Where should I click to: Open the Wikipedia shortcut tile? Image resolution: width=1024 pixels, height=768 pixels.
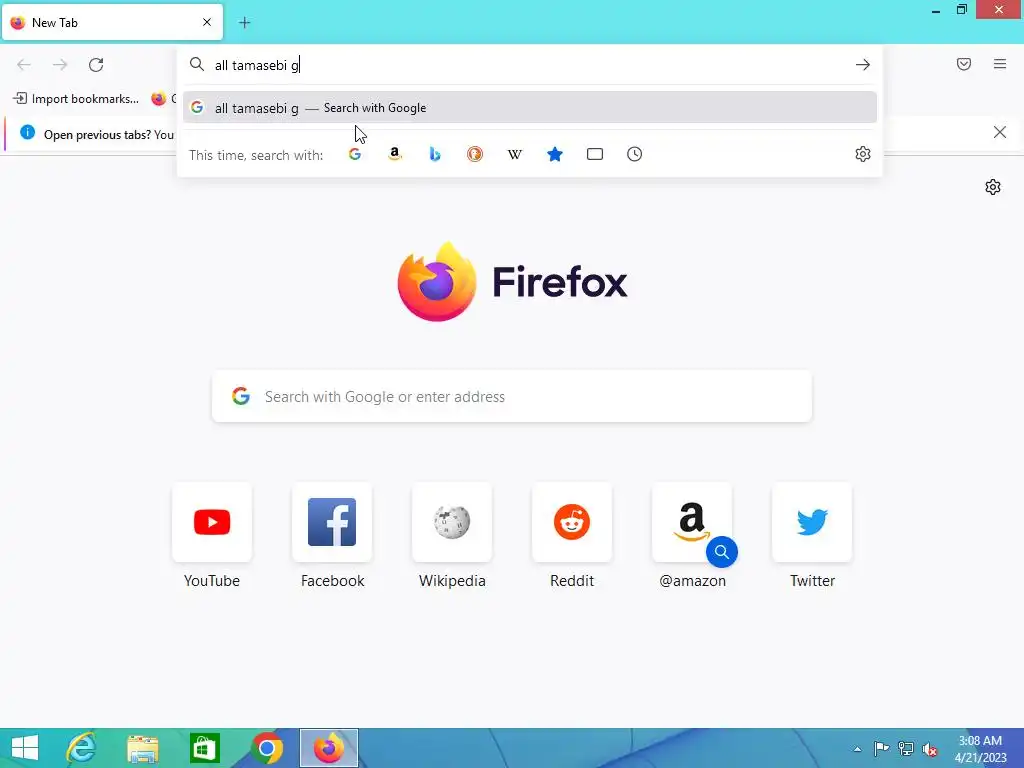click(x=452, y=522)
